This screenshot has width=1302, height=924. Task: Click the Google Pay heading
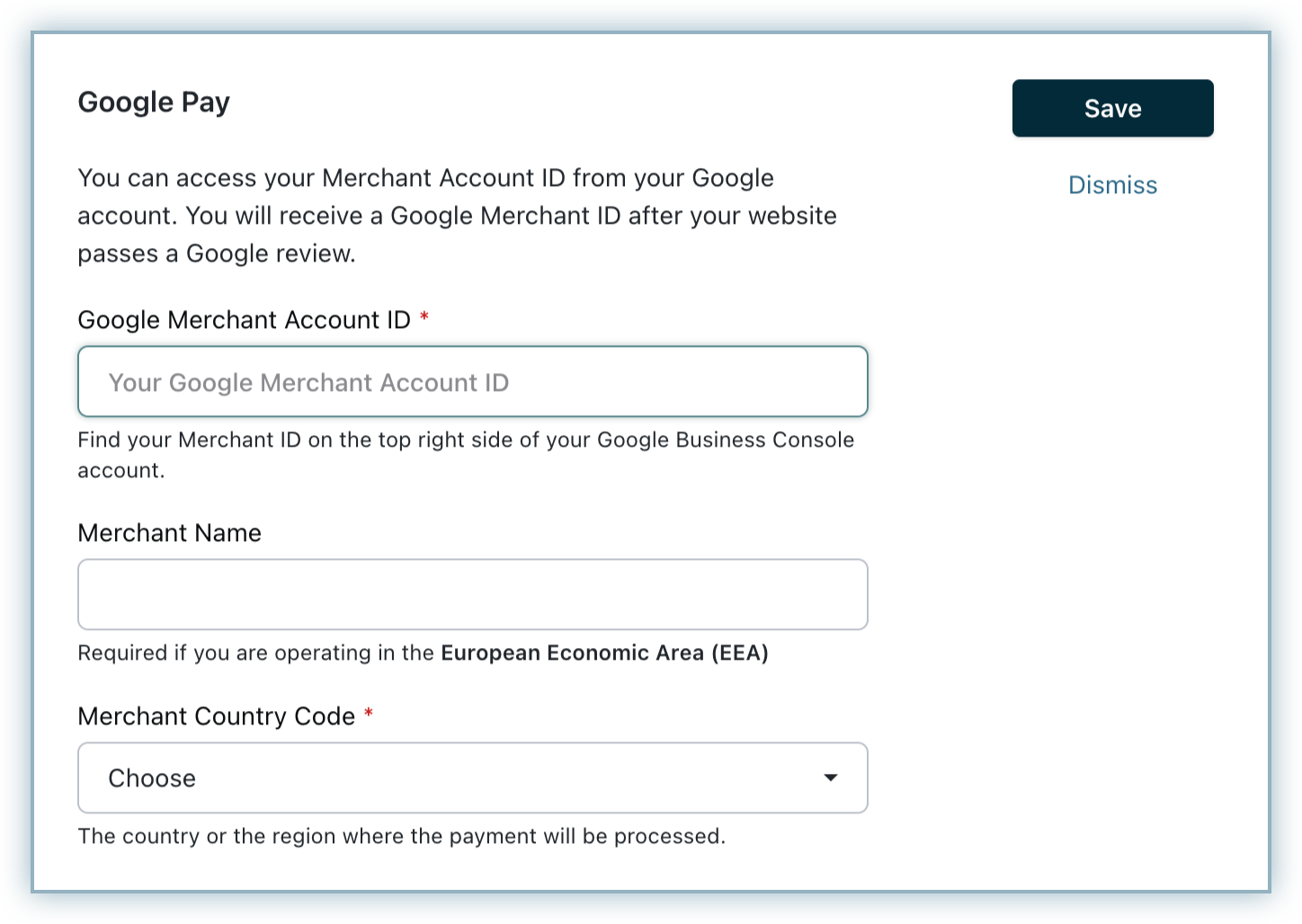pos(154,102)
